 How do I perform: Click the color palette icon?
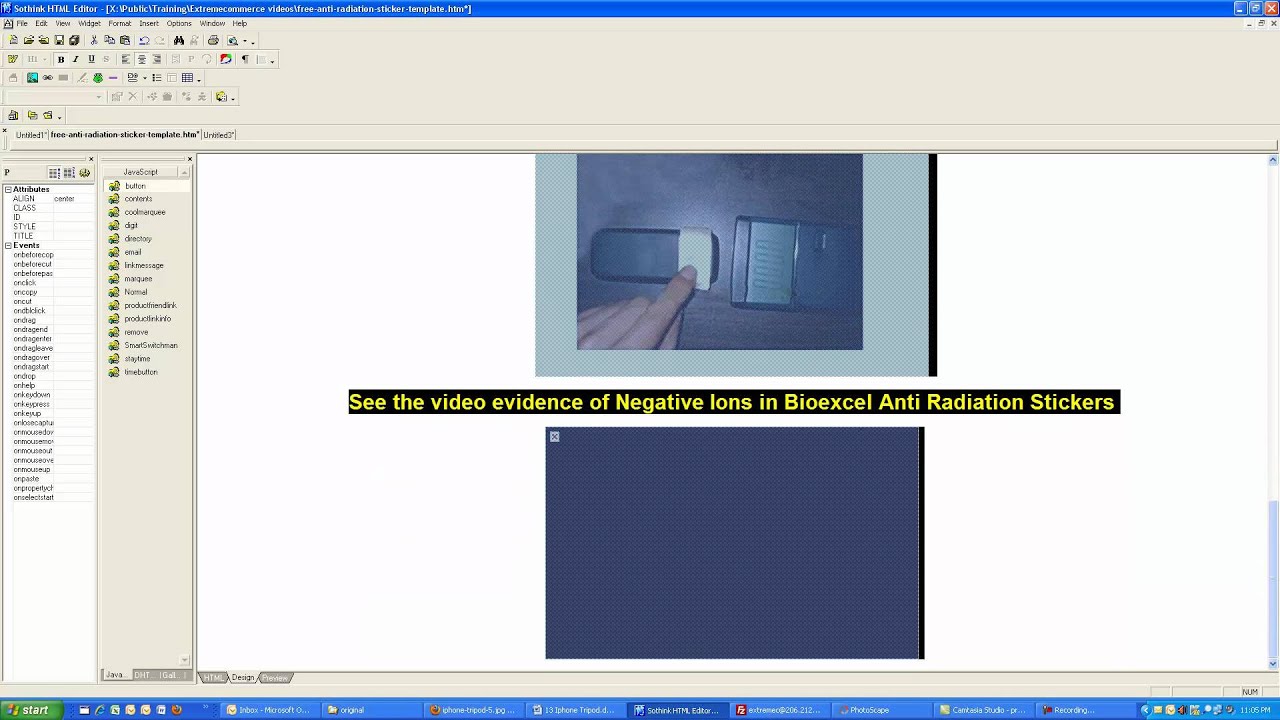pos(226,59)
